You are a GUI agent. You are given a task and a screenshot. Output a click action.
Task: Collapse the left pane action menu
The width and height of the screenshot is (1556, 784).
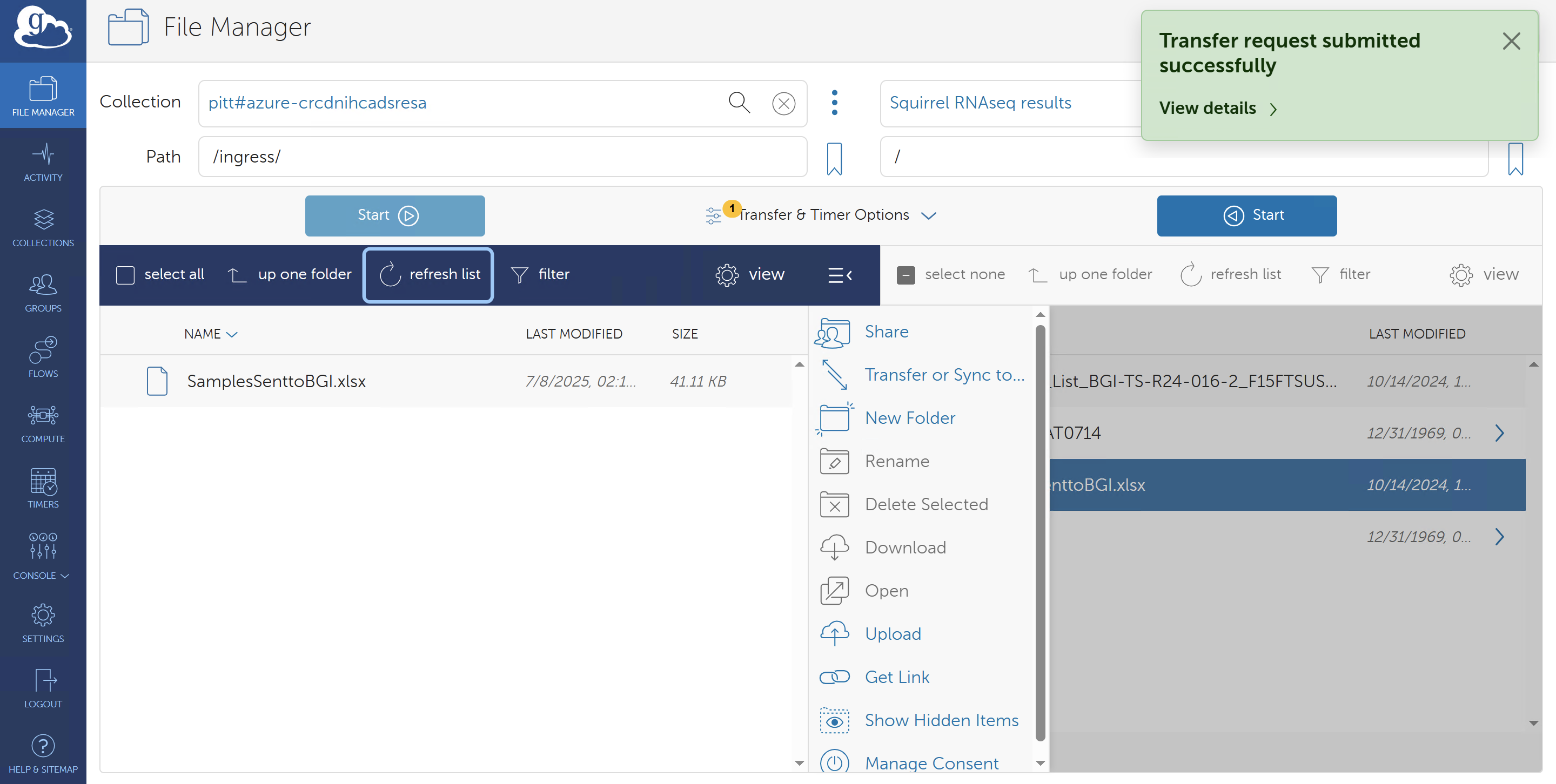pyautogui.click(x=840, y=275)
